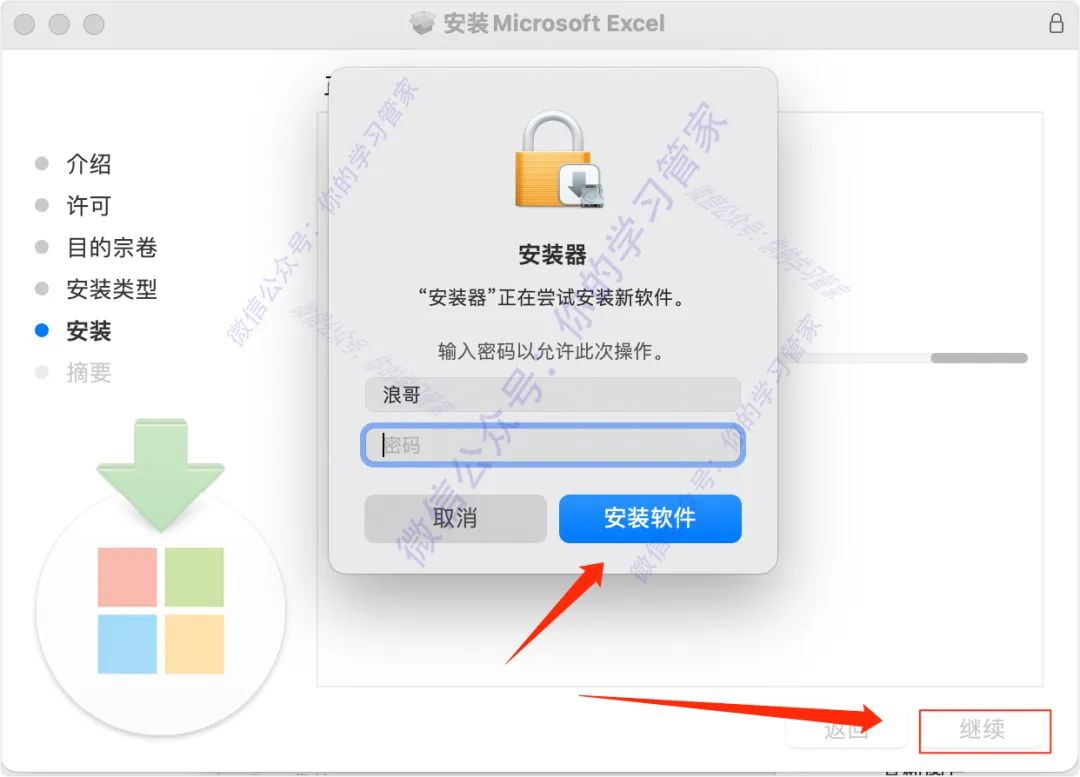
Task: Click the yellow square of Microsoft logo
Action: pyautogui.click(x=194, y=644)
